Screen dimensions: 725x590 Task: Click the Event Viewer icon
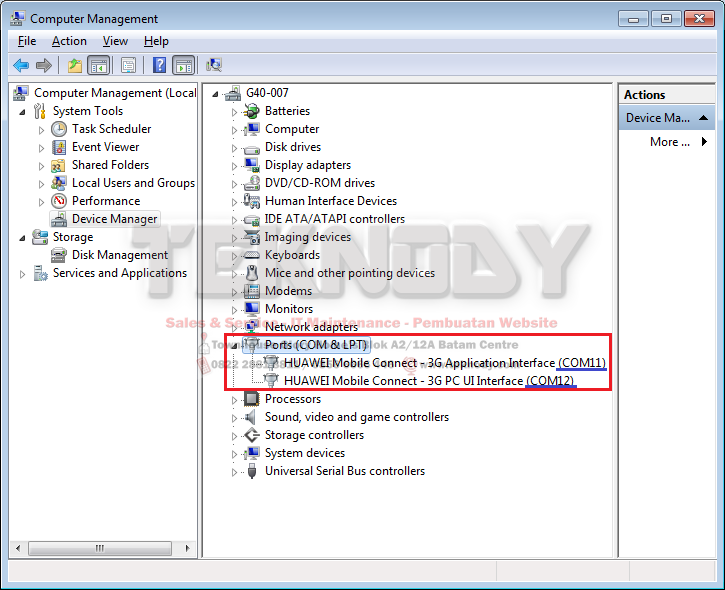click(59, 147)
